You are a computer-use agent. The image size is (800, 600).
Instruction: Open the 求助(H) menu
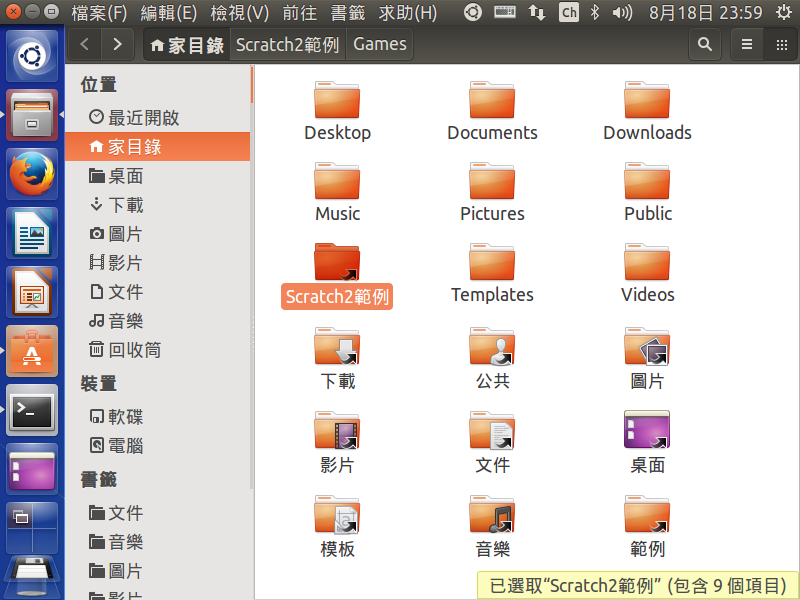pyautogui.click(x=408, y=13)
